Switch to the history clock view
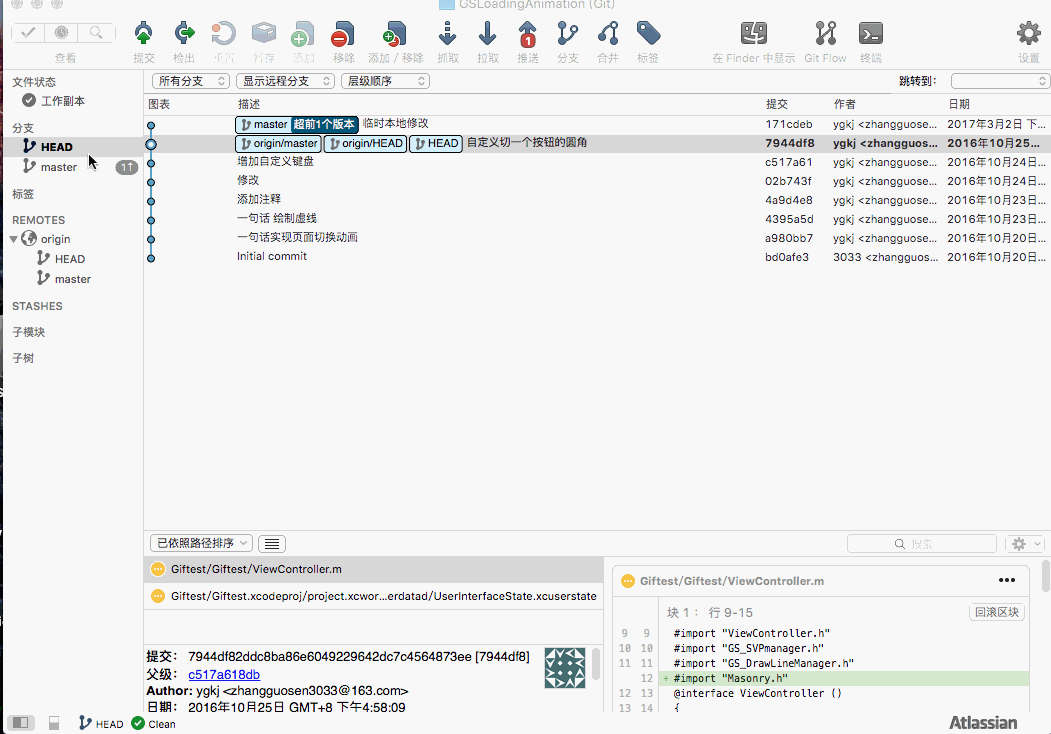This screenshot has height=734, width=1051. [62, 33]
